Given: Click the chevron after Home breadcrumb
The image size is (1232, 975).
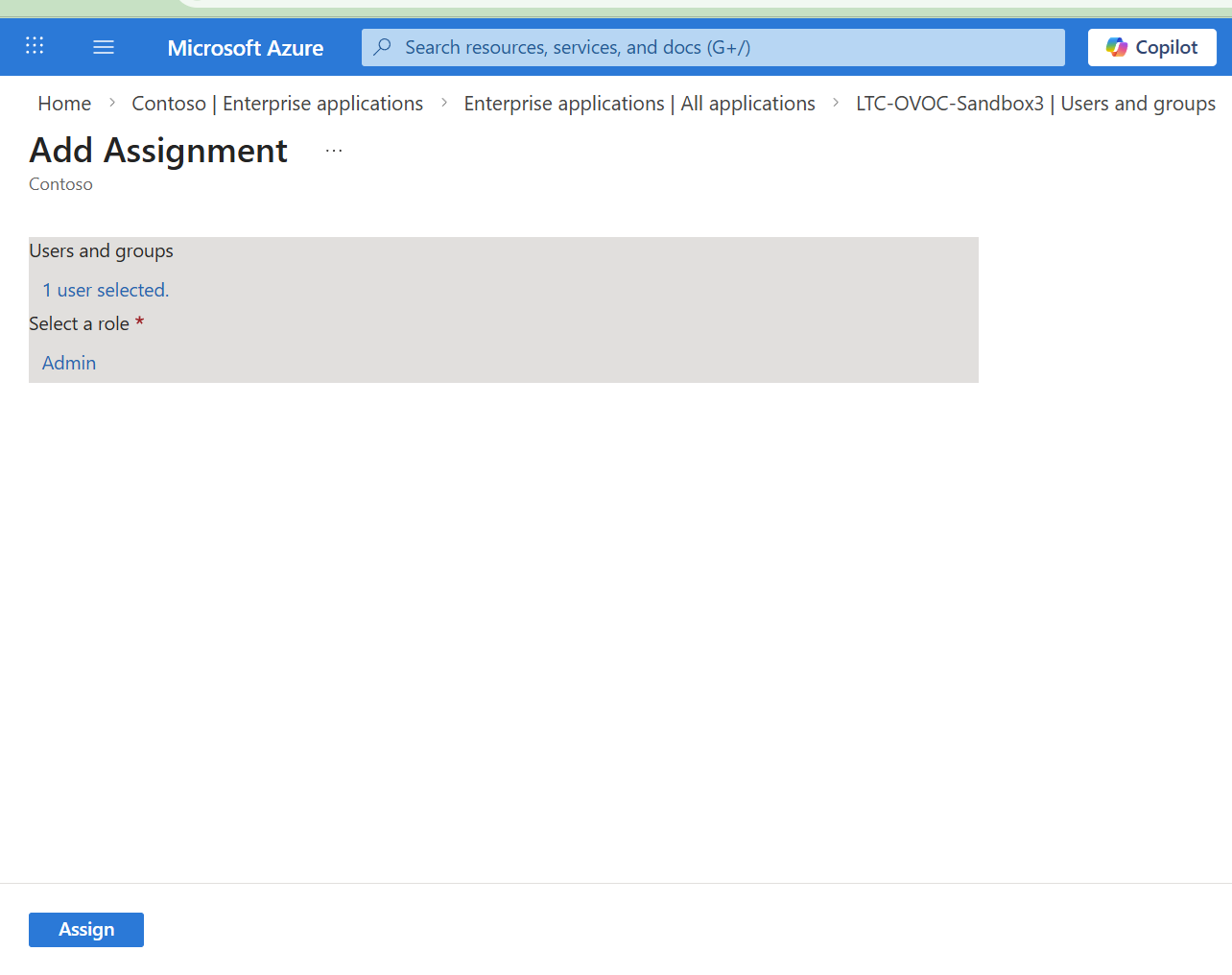Looking at the screenshot, I should [112, 103].
